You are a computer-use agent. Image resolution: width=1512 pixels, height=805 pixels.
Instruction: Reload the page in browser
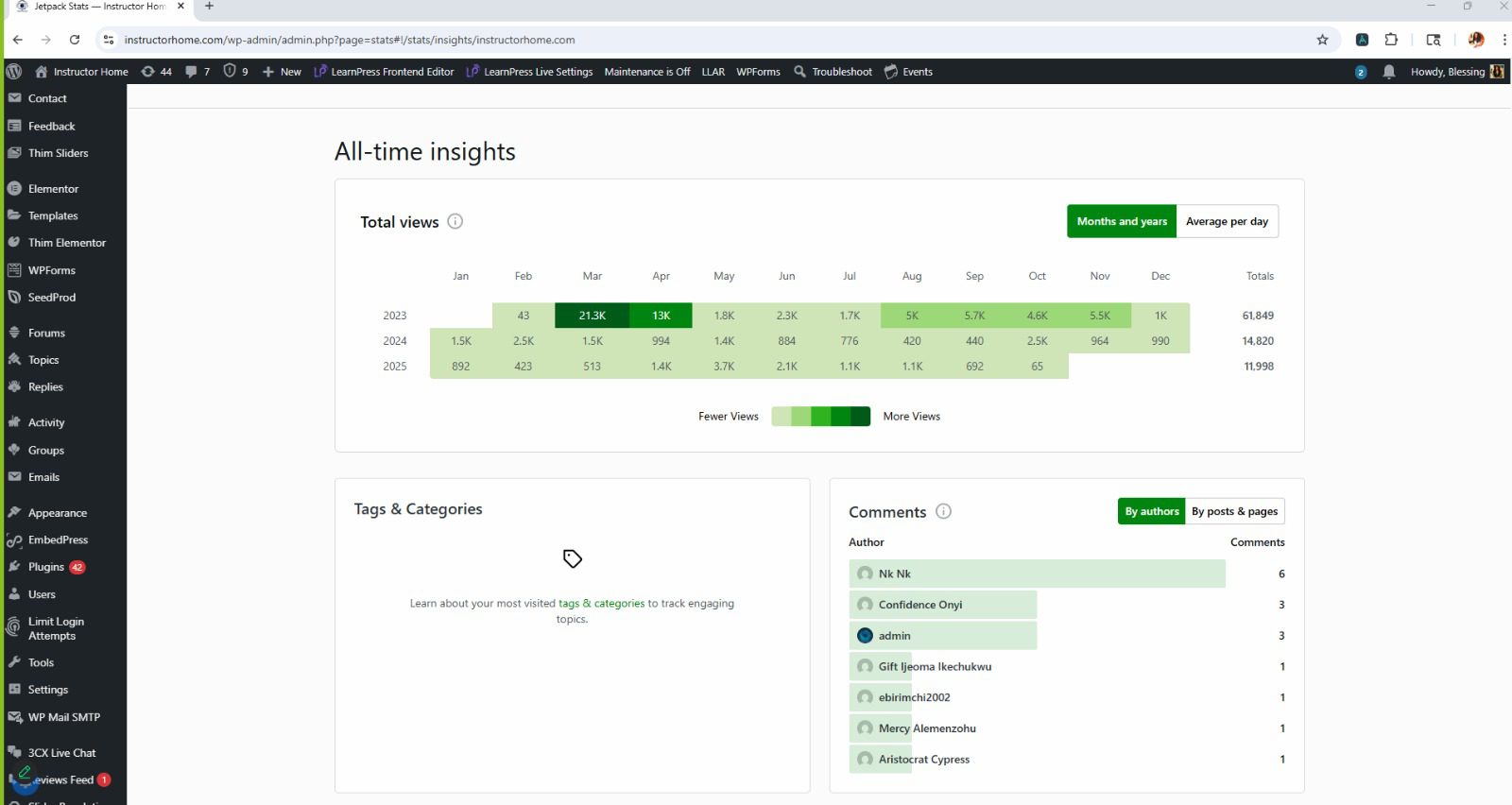coord(75,40)
